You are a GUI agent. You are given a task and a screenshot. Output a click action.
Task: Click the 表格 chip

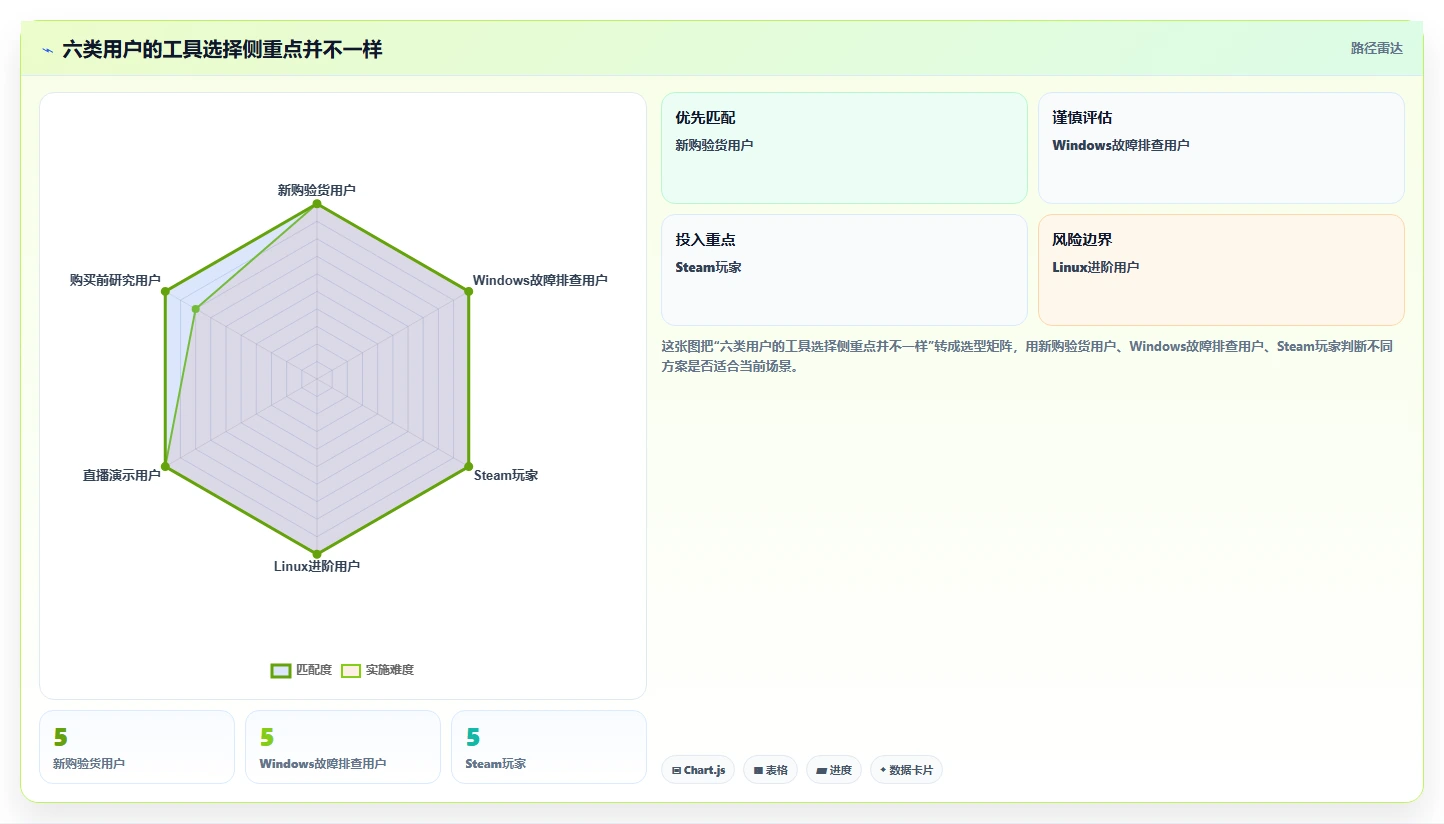(x=770, y=770)
